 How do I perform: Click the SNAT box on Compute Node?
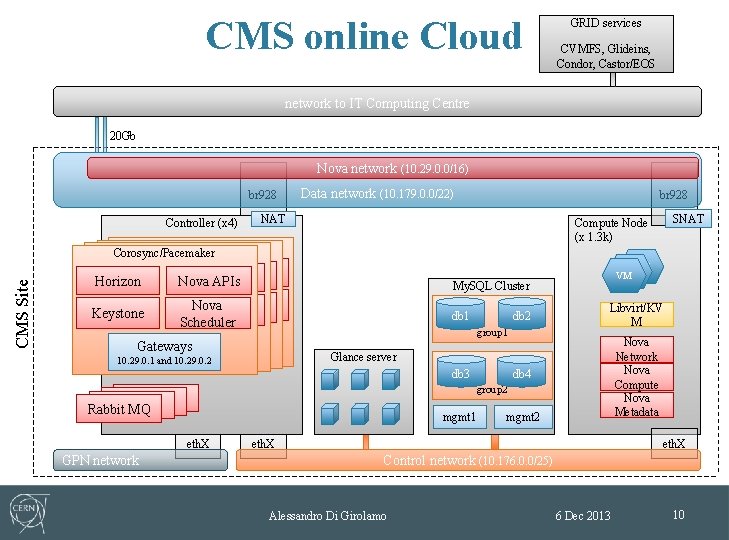[688, 219]
